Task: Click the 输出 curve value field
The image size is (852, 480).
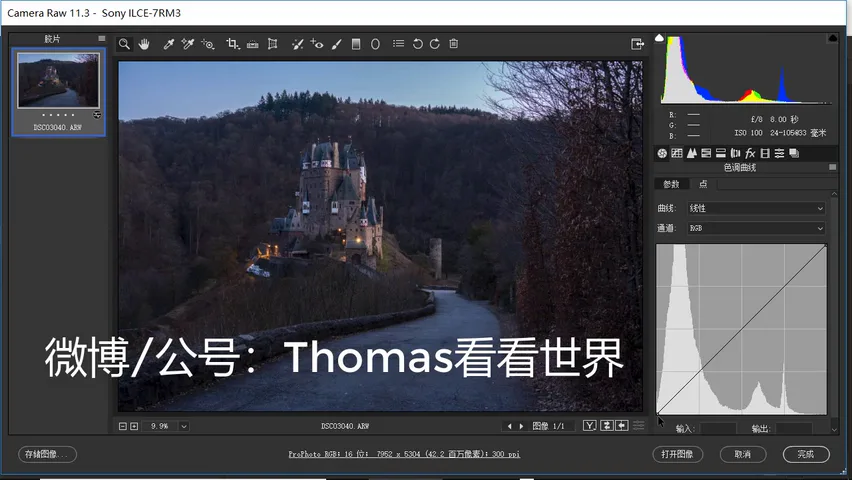Action: [x=794, y=428]
